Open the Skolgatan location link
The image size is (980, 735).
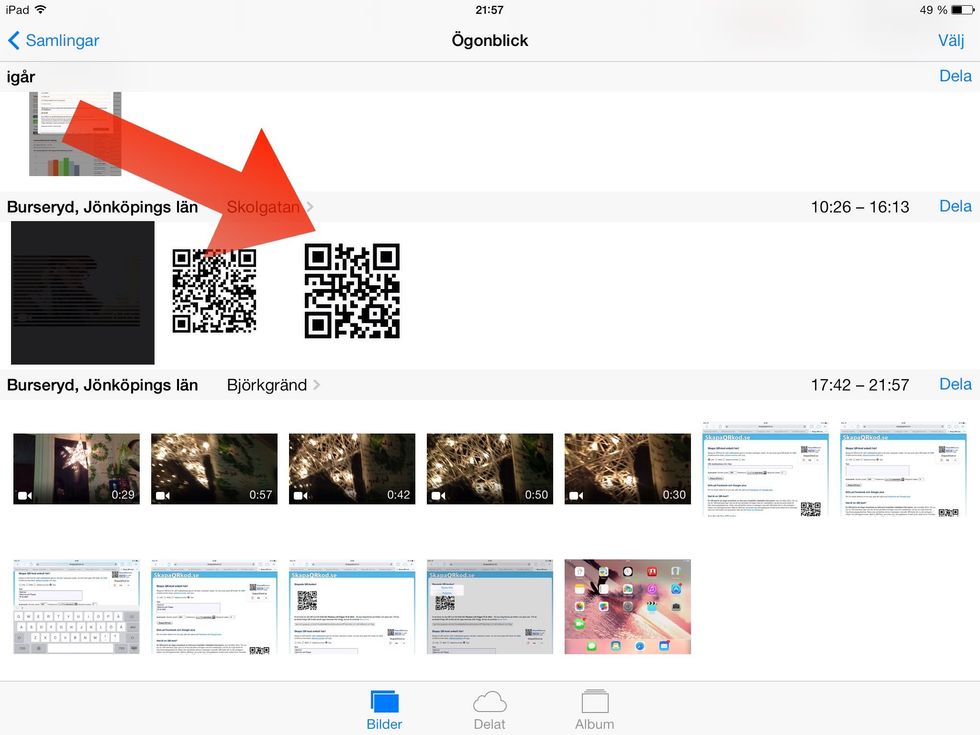(x=269, y=207)
